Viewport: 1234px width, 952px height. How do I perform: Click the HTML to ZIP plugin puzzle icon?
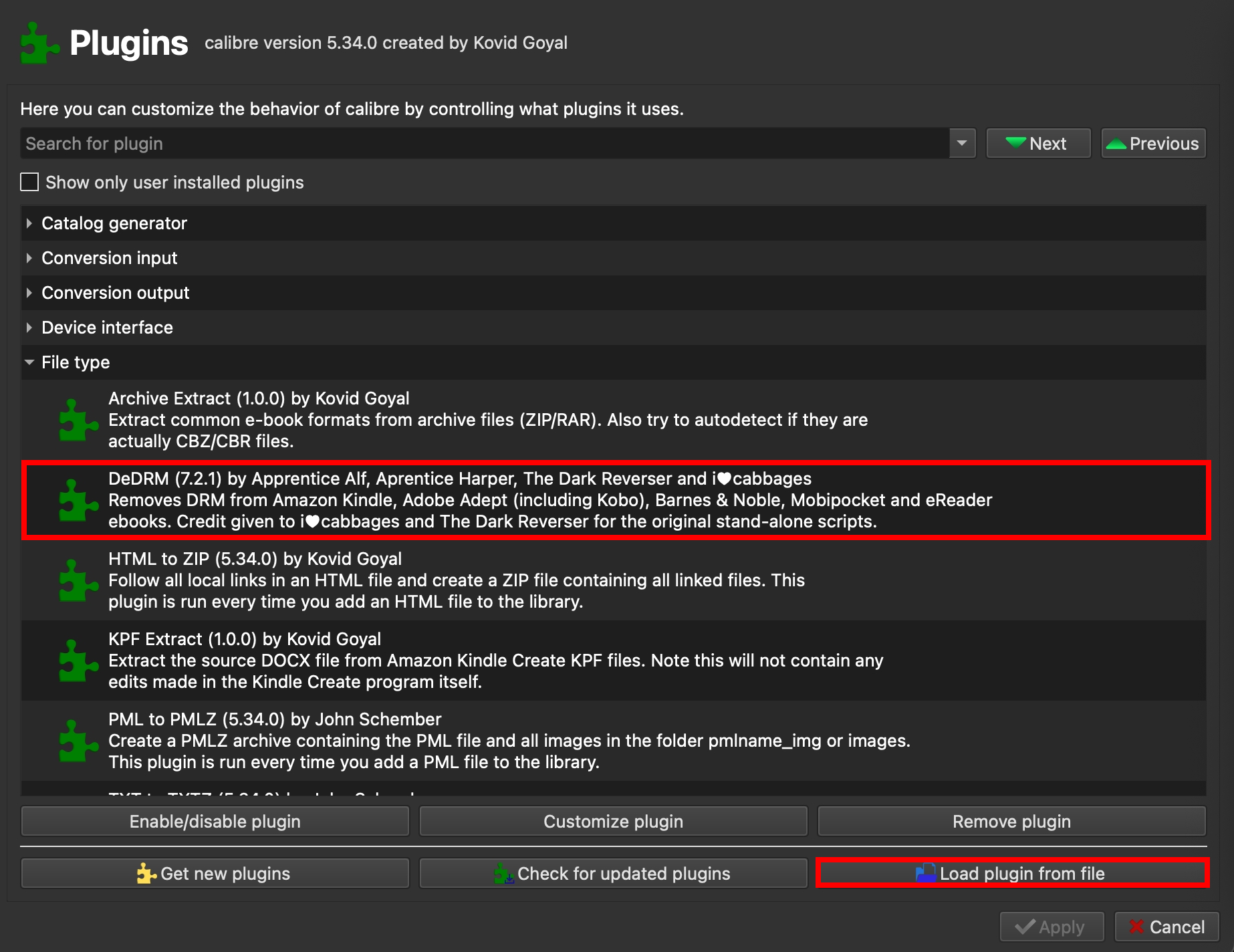pos(79,580)
